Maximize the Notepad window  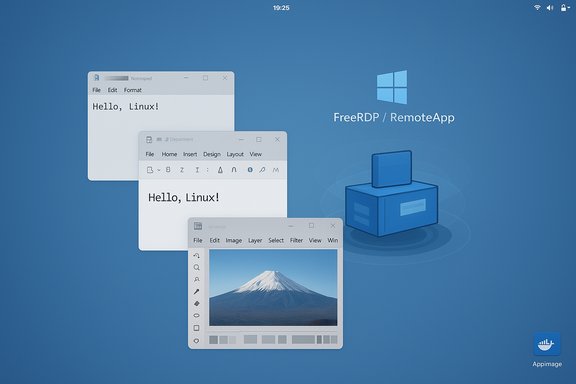[205, 78]
